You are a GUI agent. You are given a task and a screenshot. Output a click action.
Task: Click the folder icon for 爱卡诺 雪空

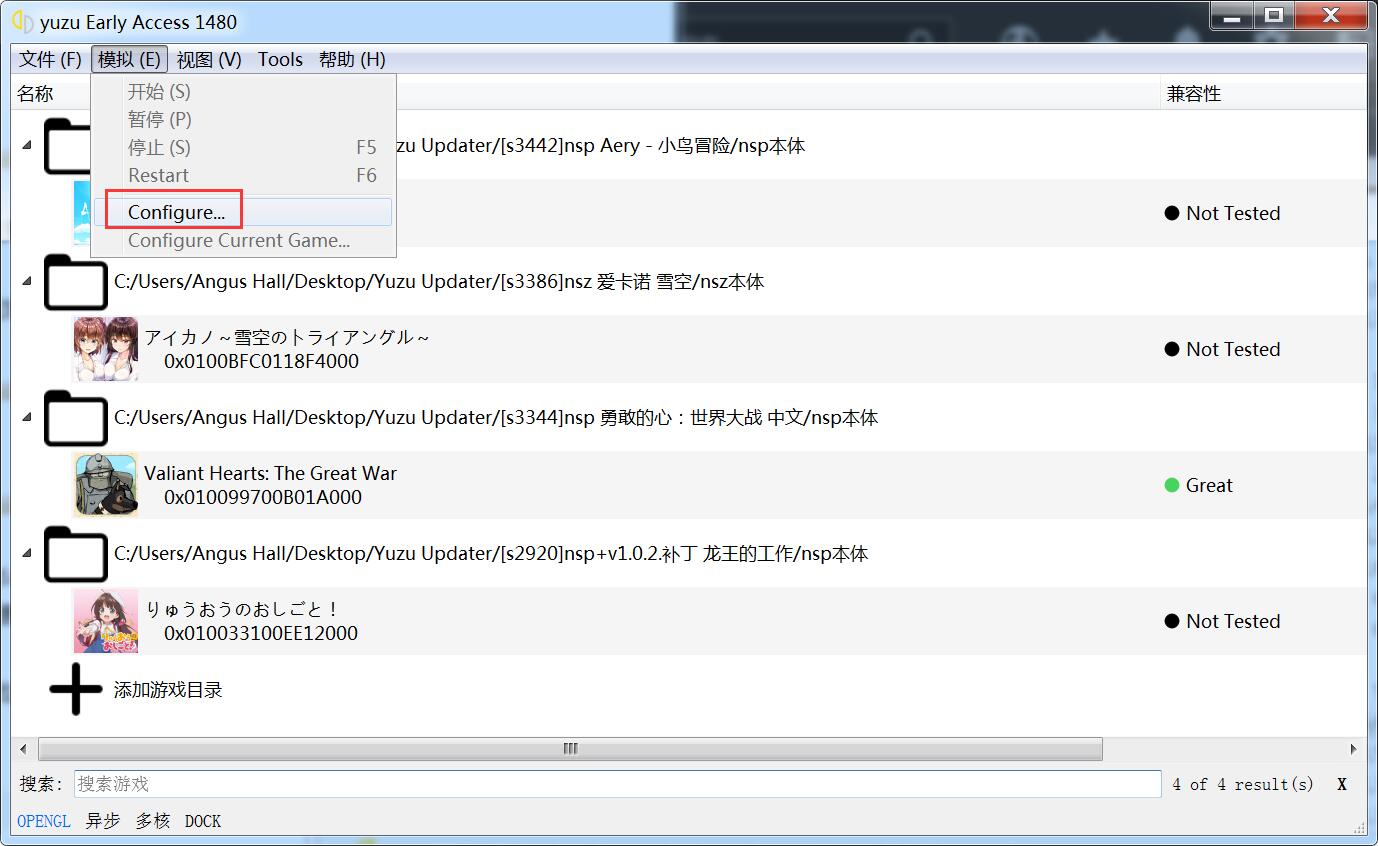click(76, 282)
